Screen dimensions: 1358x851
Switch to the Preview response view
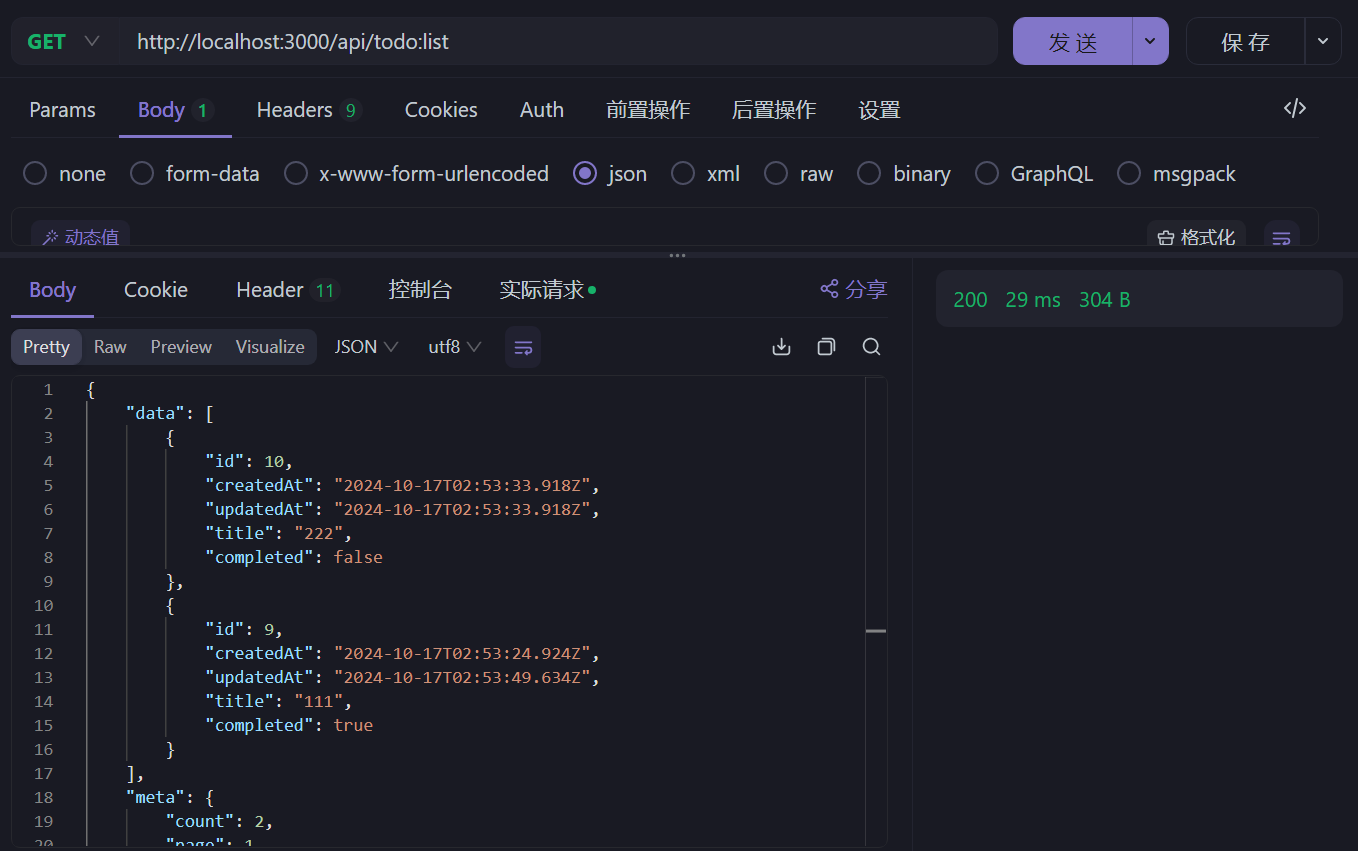pos(181,347)
